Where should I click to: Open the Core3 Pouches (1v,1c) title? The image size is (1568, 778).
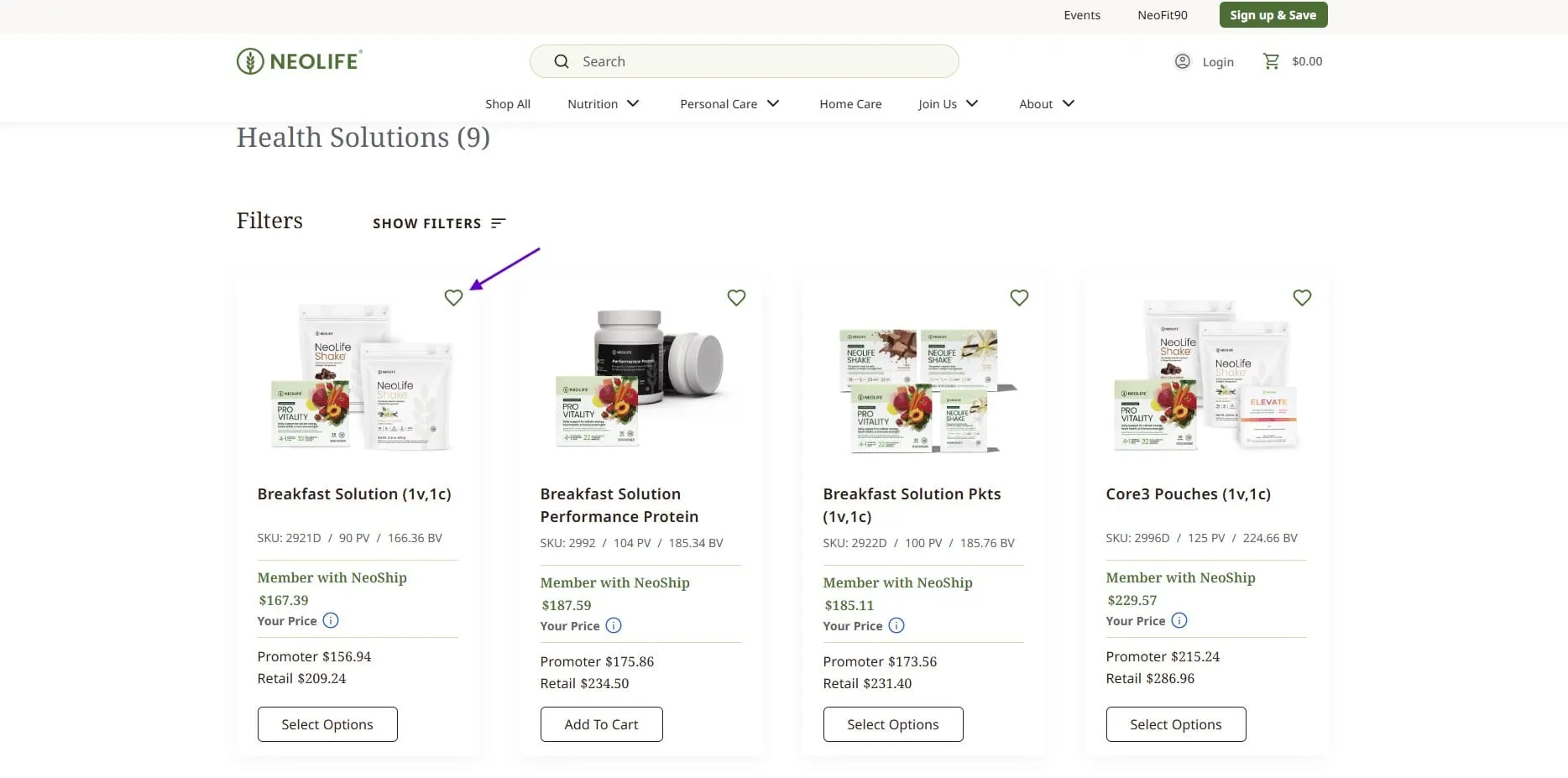point(1189,494)
